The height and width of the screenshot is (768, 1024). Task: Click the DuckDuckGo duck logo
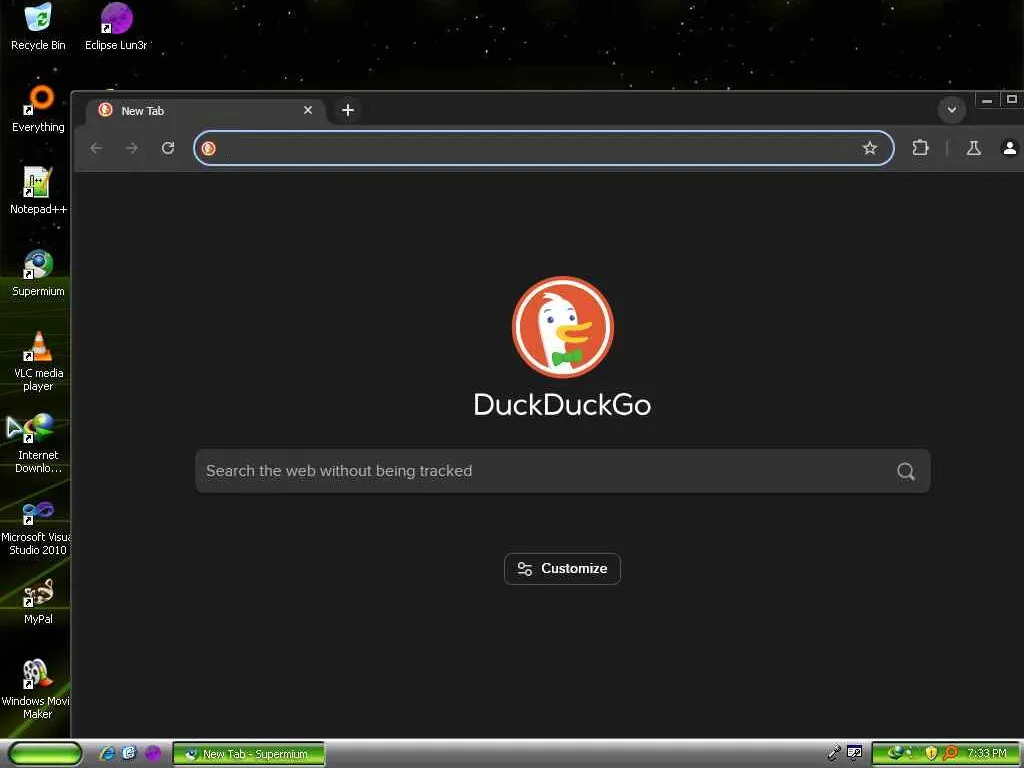point(563,327)
